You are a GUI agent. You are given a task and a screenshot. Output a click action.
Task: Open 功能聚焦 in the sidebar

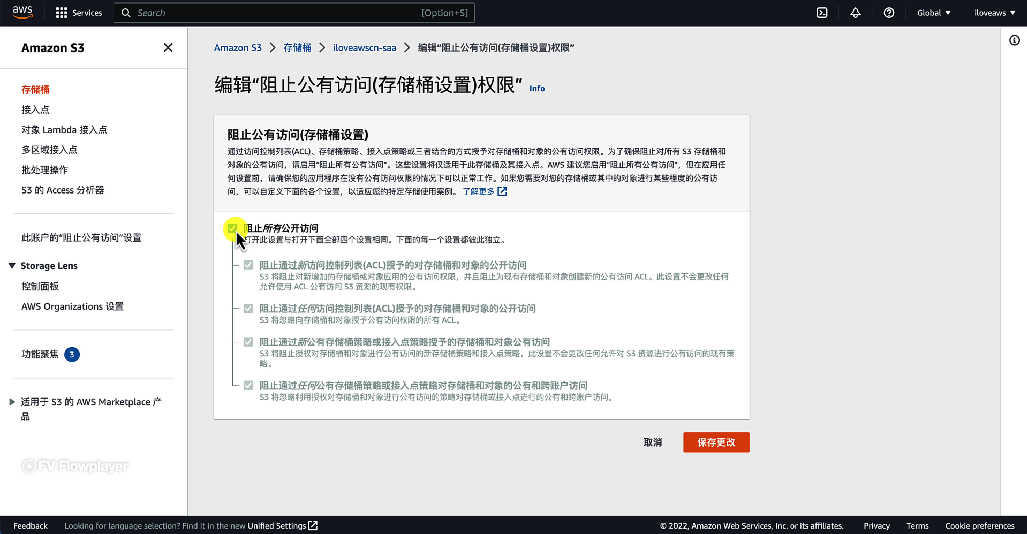(40, 354)
